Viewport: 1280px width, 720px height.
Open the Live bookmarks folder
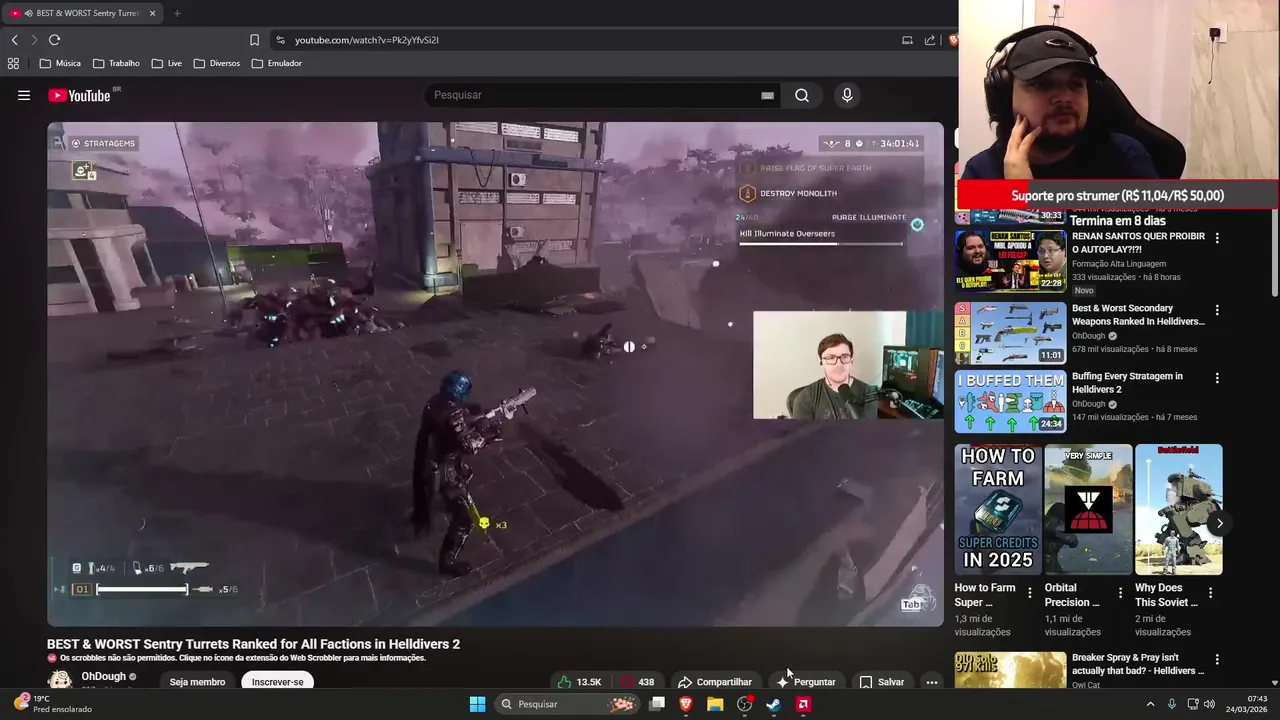click(x=167, y=63)
